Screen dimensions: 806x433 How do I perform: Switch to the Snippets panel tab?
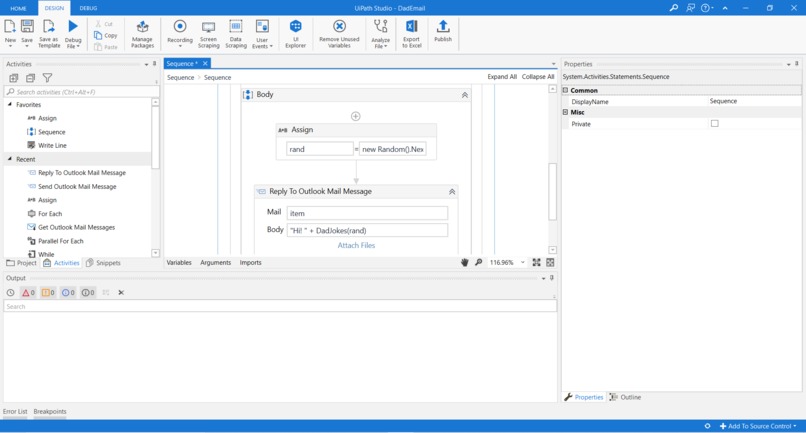103,263
